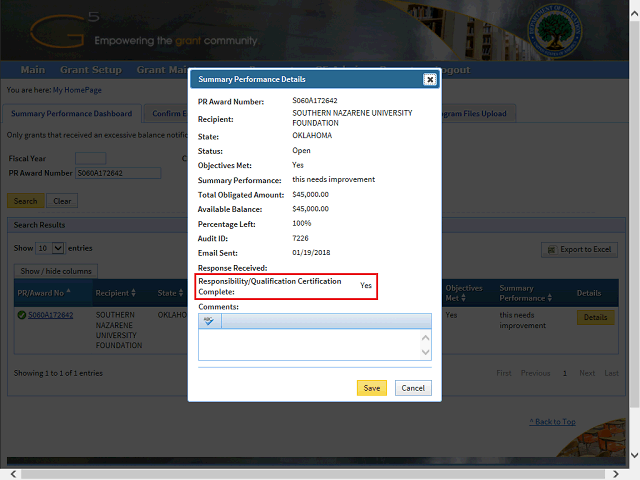Open award link S060A172642 in results

pyautogui.click(x=51, y=315)
